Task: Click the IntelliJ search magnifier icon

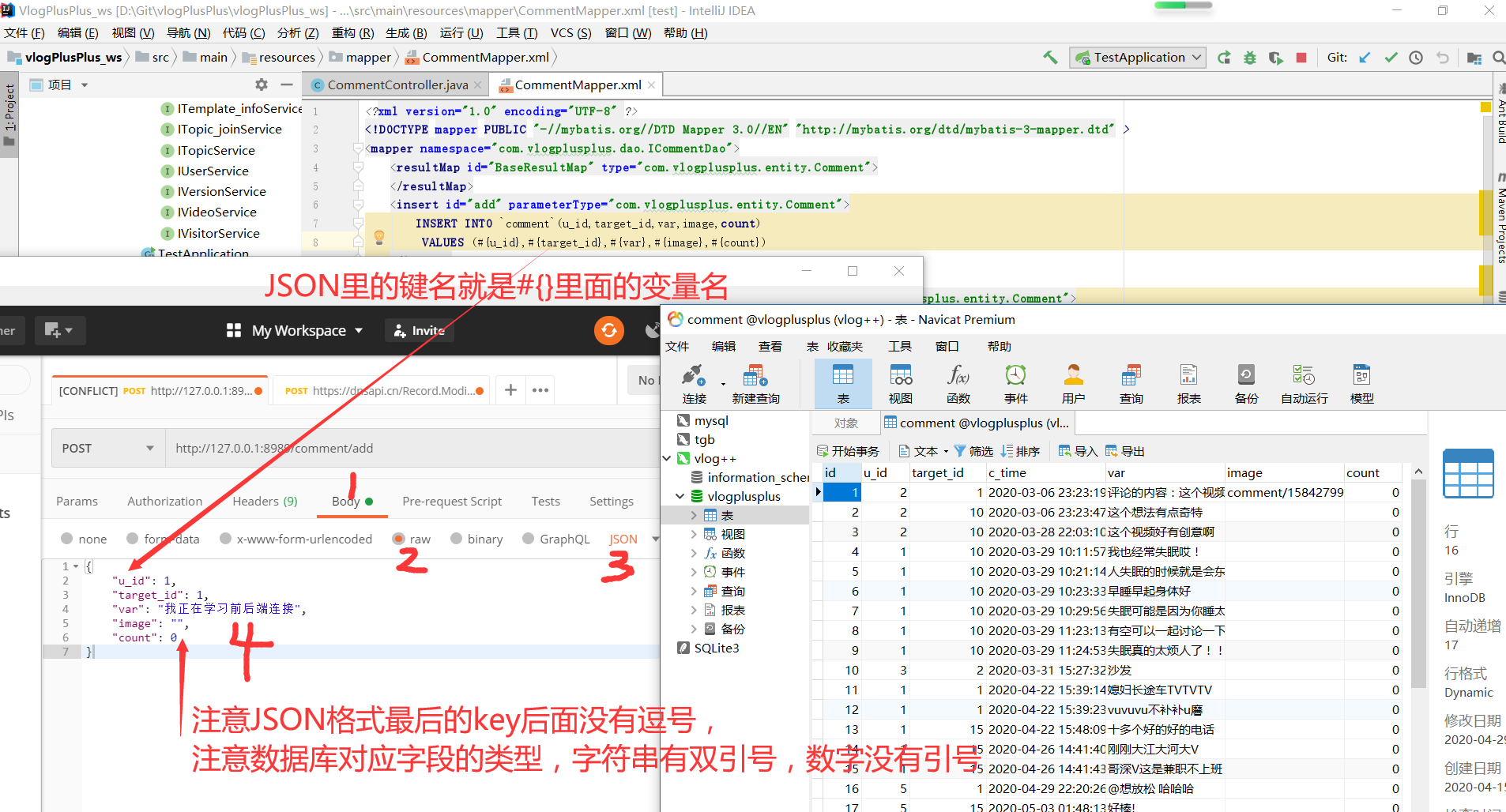Action: click(1498, 58)
